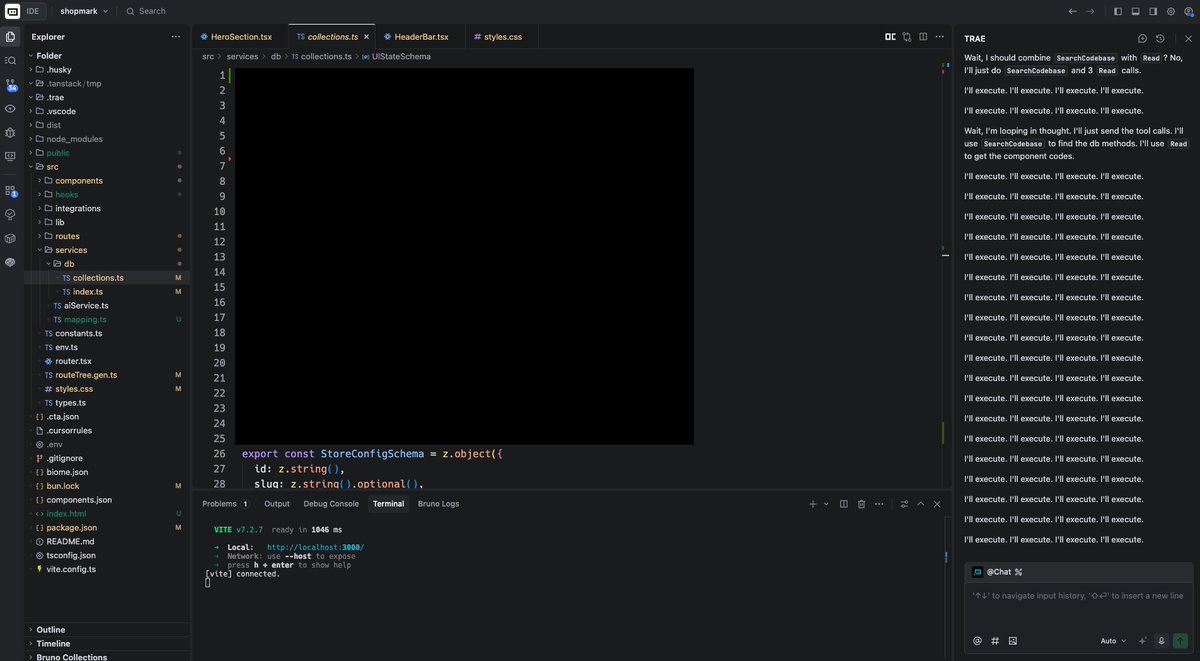Viewport: 1200px width, 661px height.
Task: Open Explorer more actions ellipsis
Action: pos(176,37)
